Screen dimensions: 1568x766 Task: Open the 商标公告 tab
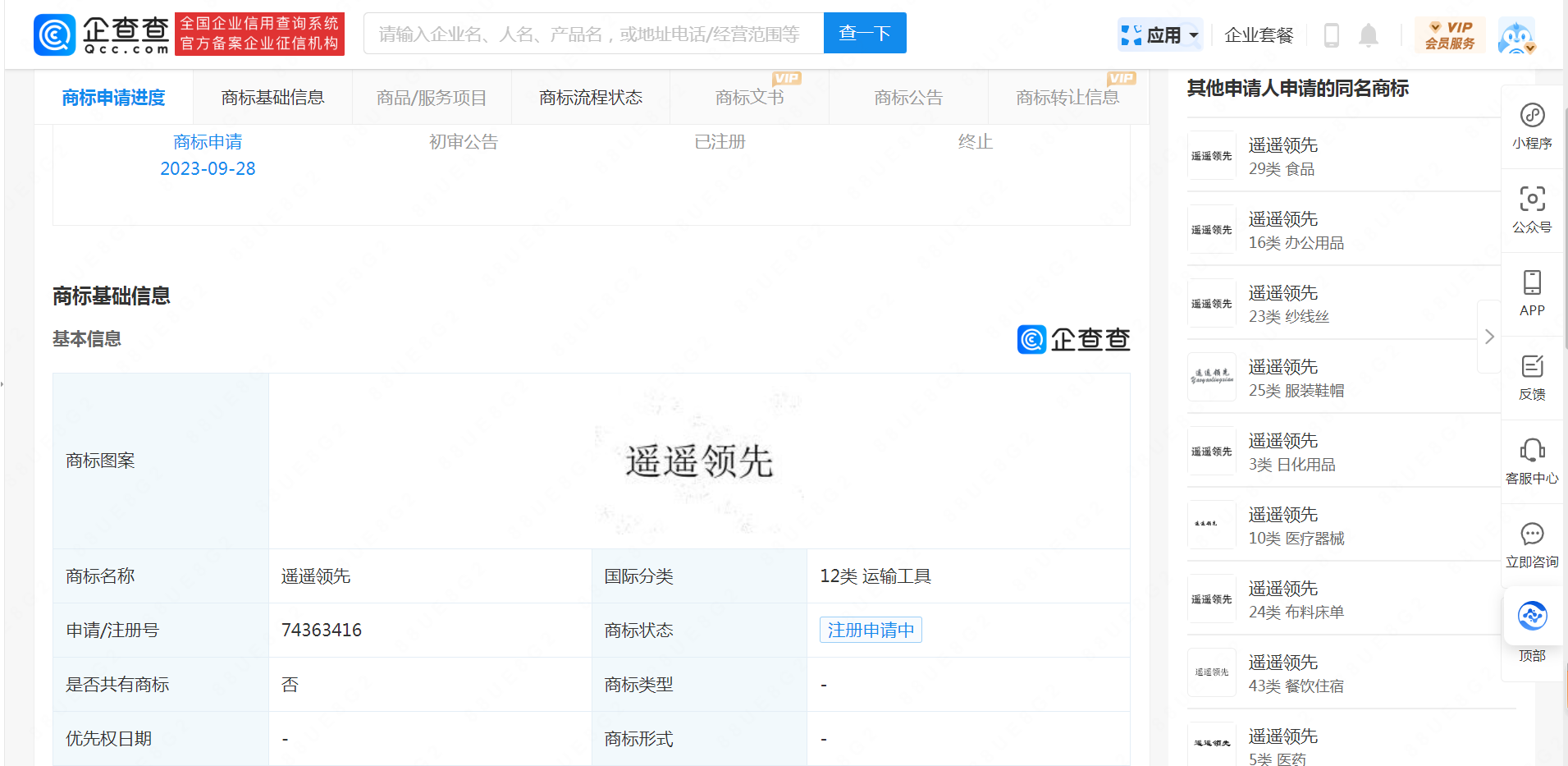(907, 97)
